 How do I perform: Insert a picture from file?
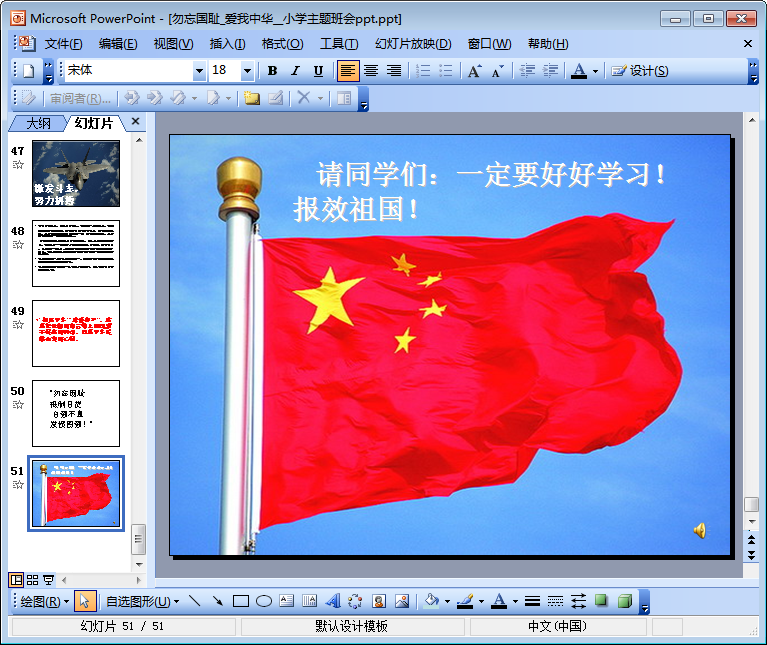(402, 601)
